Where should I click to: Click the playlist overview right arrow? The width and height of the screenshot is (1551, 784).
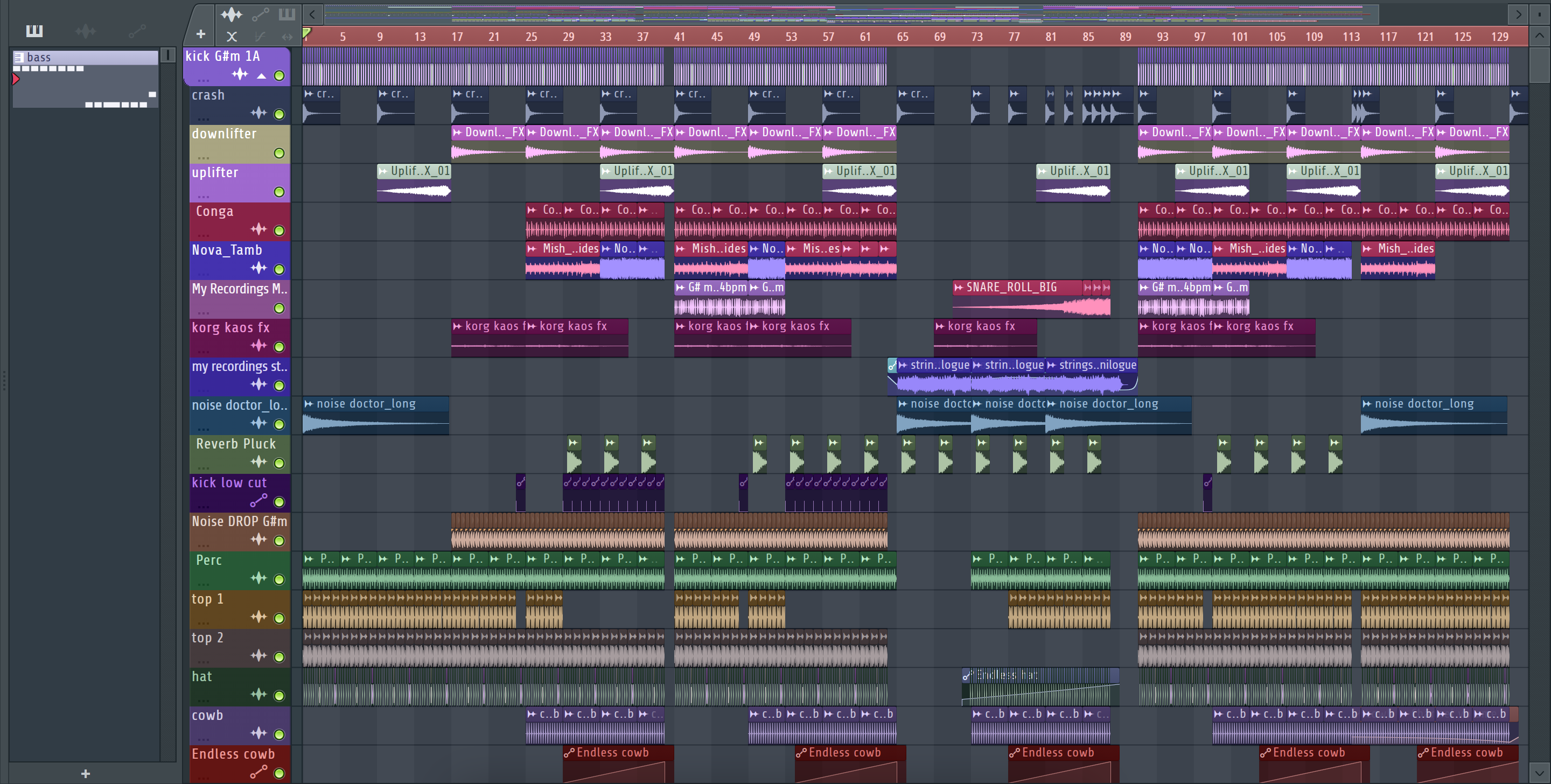click(x=1518, y=15)
